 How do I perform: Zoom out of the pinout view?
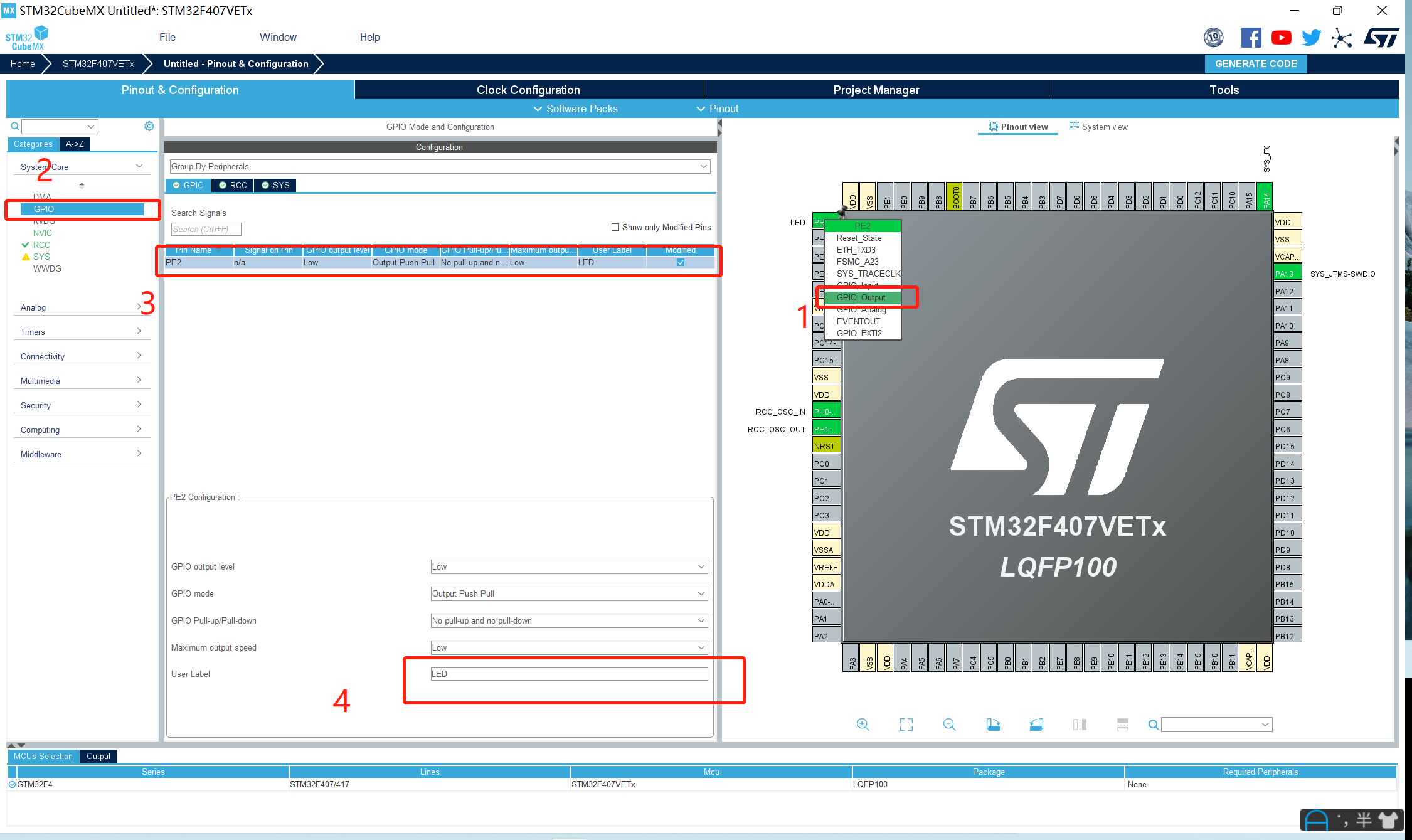[x=950, y=725]
